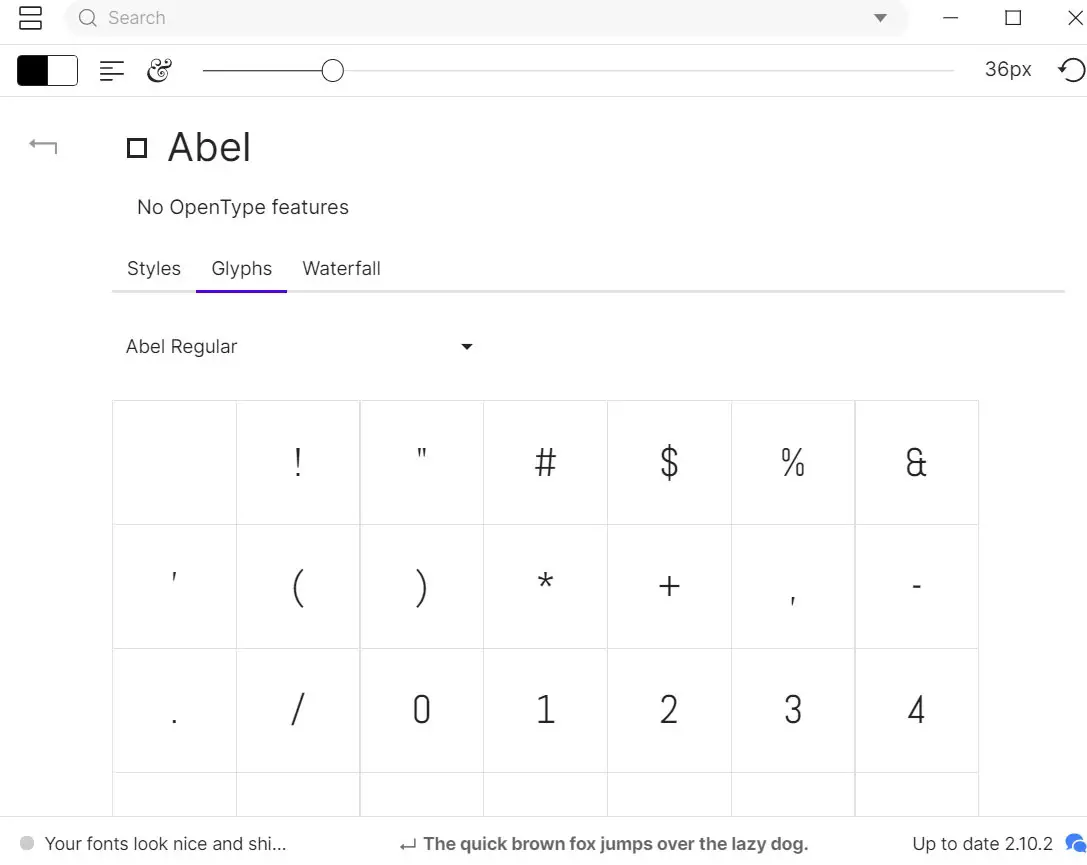Click the magnifier search icon

(88, 18)
